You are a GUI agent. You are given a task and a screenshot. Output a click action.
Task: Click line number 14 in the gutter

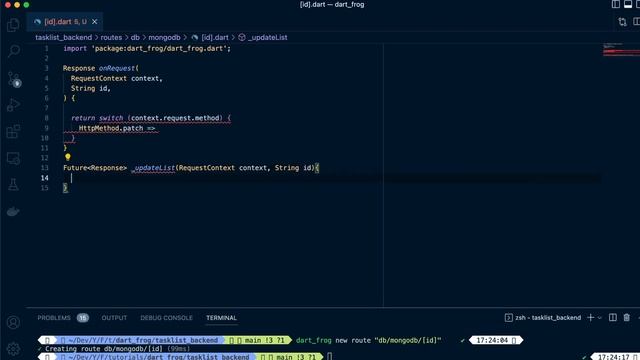click(x=44, y=178)
